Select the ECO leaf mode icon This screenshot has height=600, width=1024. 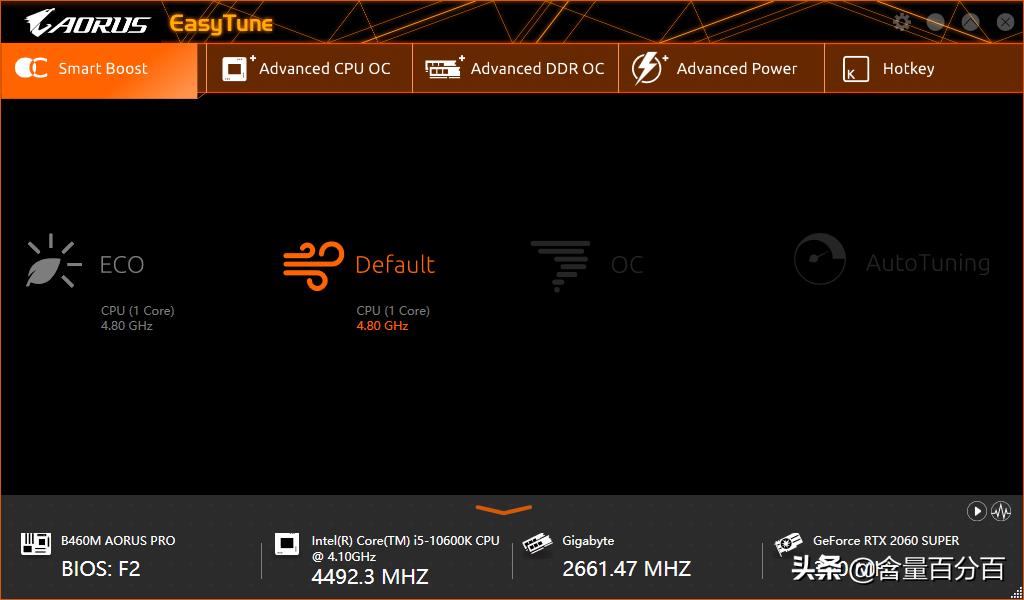(x=54, y=261)
